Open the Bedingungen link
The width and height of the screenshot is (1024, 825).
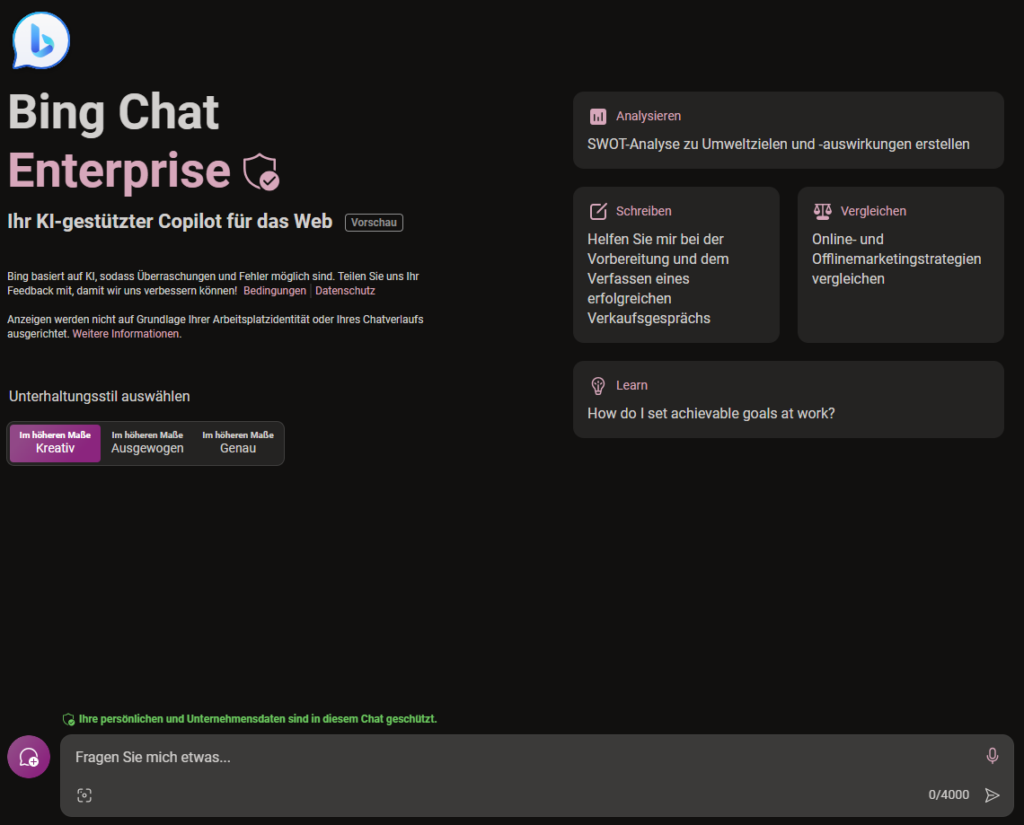pos(274,291)
